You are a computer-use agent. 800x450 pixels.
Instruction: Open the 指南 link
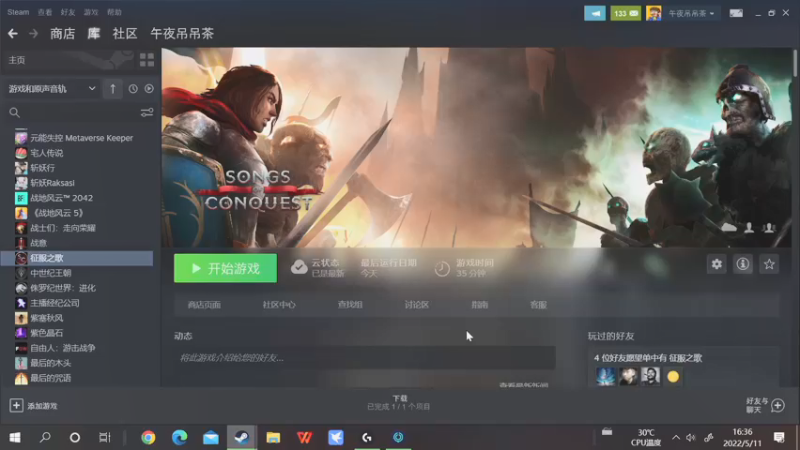(x=480, y=305)
